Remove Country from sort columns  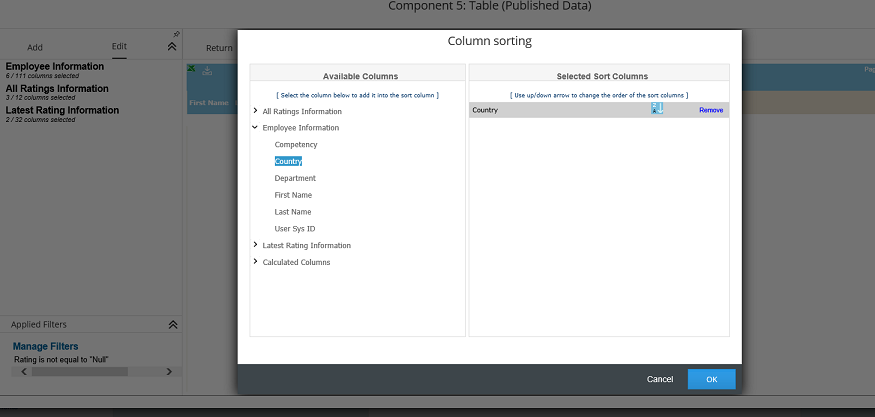click(711, 110)
